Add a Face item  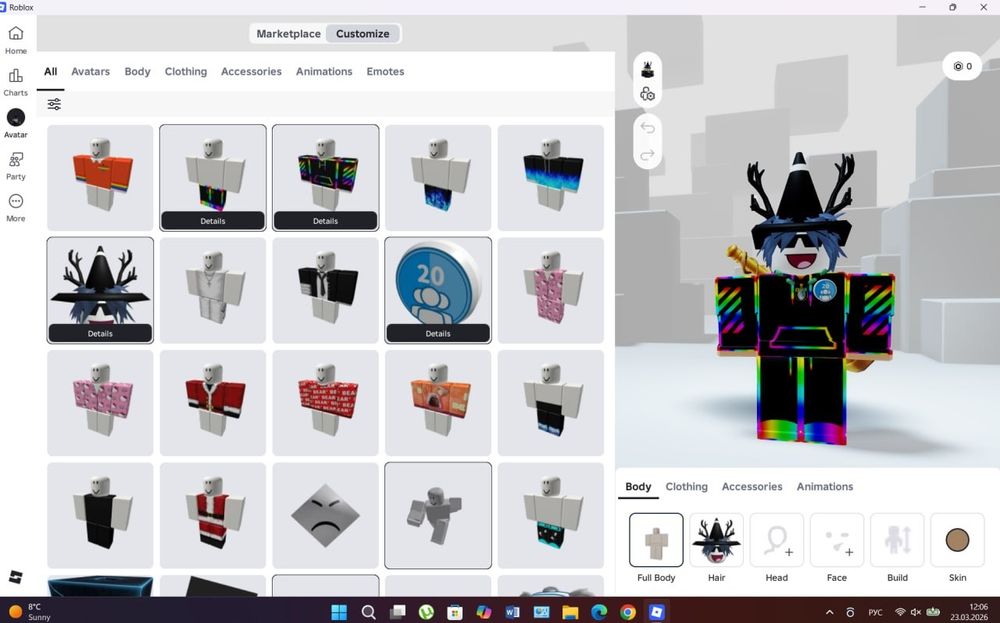[837, 540]
